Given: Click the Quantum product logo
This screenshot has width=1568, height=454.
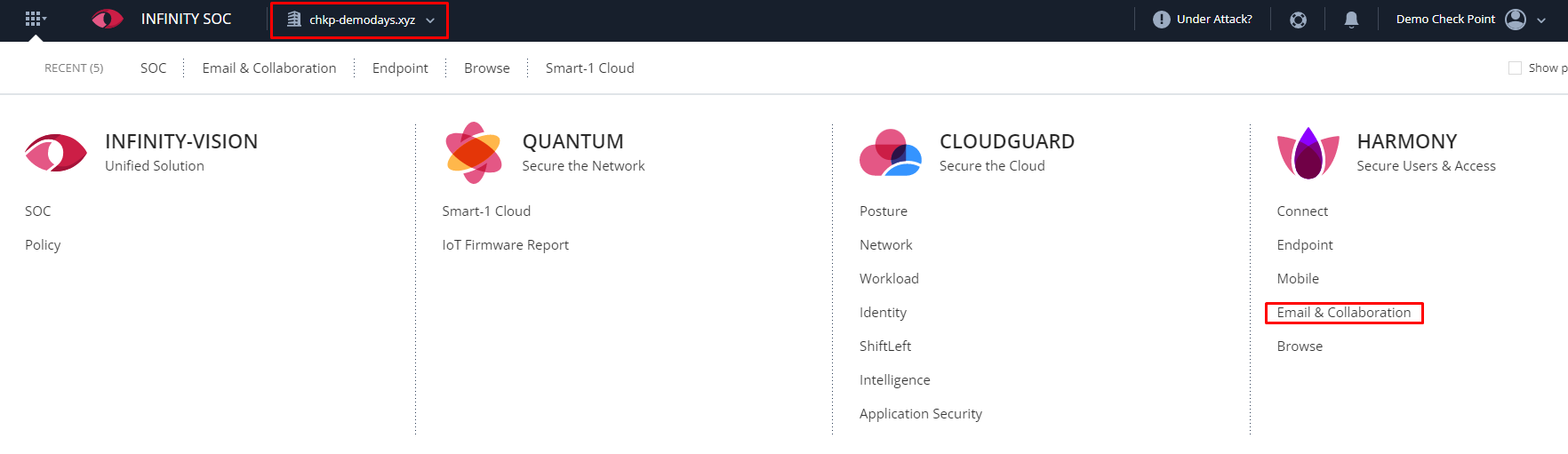Looking at the screenshot, I should tap(474, 153).
